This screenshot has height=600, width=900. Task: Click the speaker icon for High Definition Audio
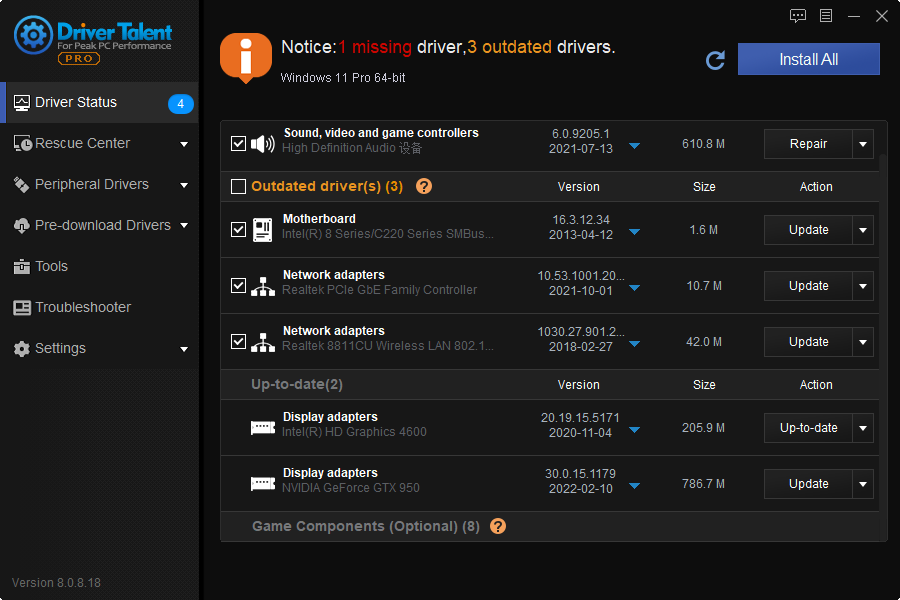coord(262,142)
